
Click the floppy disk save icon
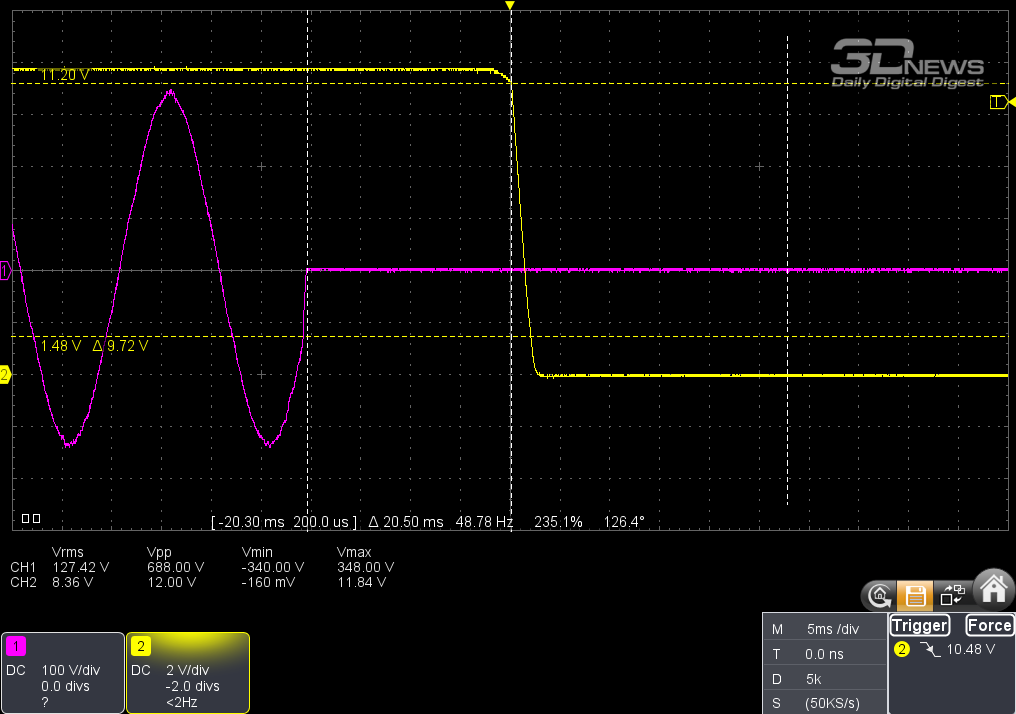[x=915, y=595]
